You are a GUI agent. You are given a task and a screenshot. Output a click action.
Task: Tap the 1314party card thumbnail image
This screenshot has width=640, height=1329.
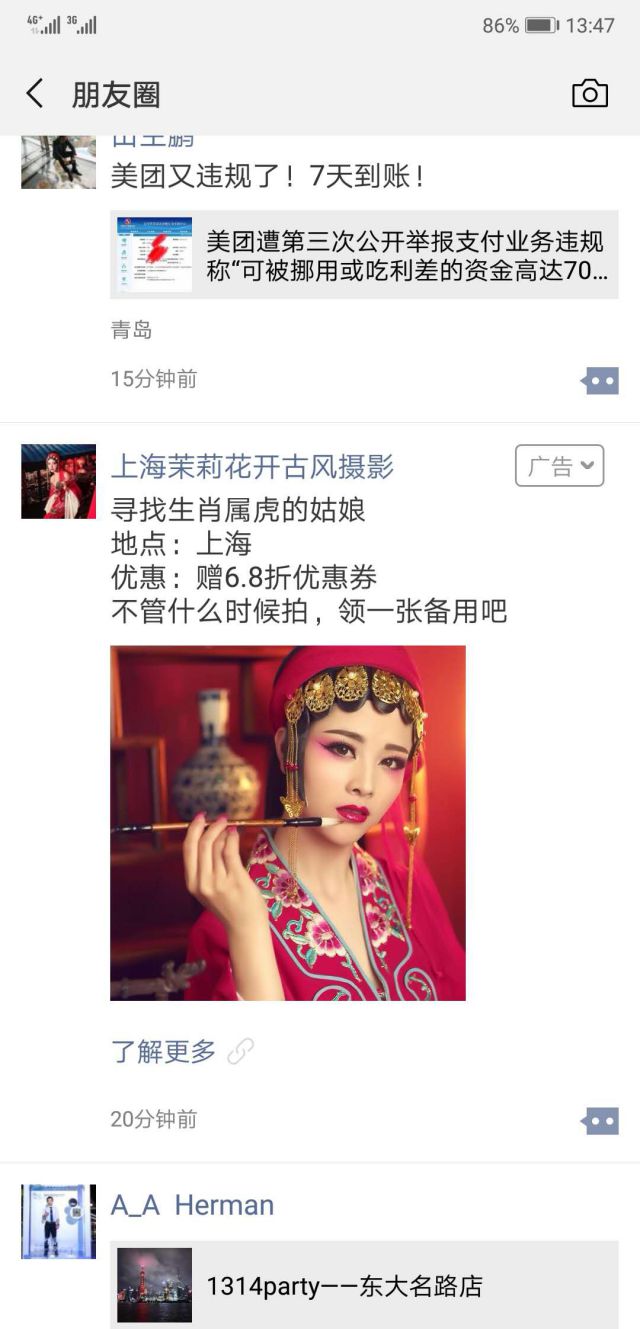[154, 1285]
